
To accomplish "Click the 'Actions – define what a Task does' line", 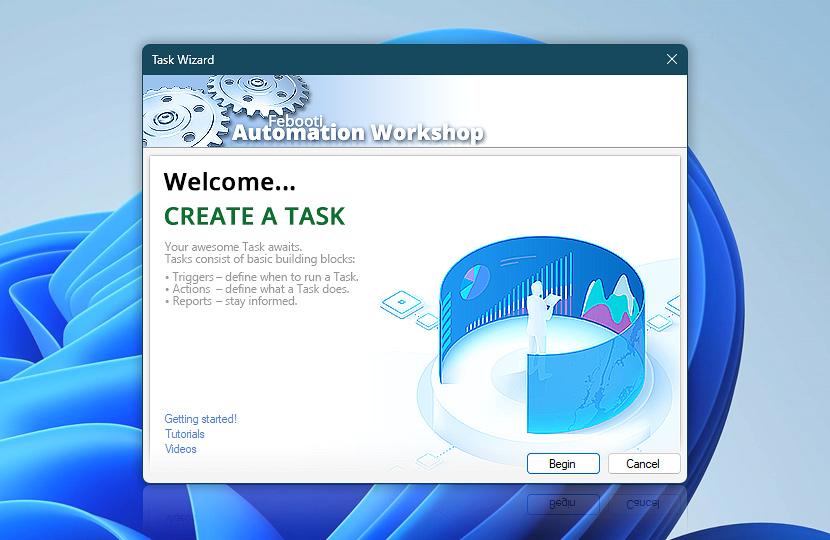I will coord(257,289).
